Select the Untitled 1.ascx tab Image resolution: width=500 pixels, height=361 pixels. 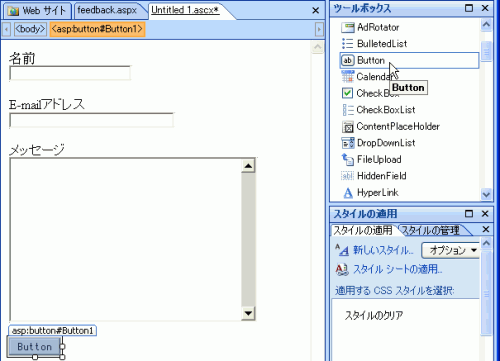coord(185,10)
